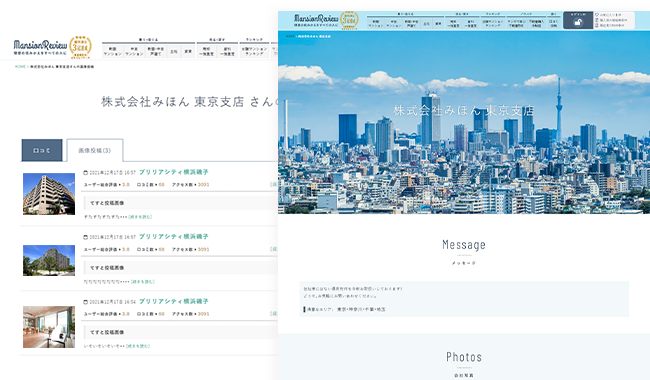This screenshot has width=650, height=380.
Task: Open 全国マンションランキング in right page nav
Action: tap(492, 23)
